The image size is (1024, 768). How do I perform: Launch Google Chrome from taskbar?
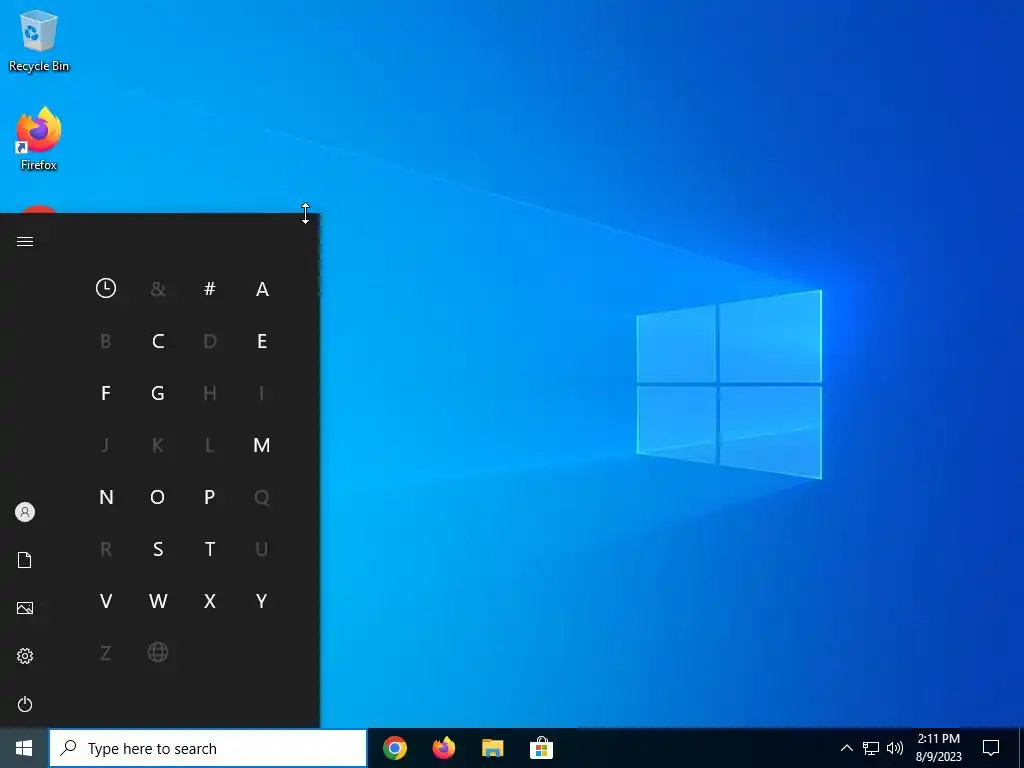click(394, 748)
